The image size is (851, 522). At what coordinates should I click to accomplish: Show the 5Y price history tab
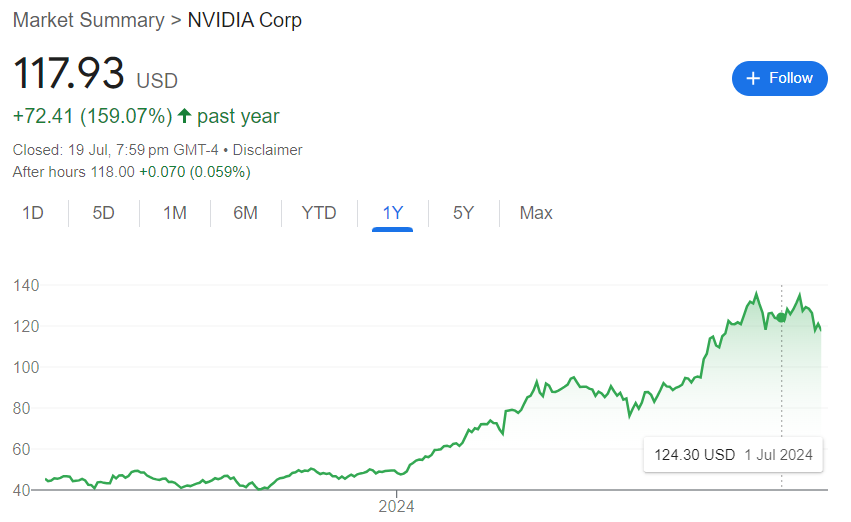[463, 213]
